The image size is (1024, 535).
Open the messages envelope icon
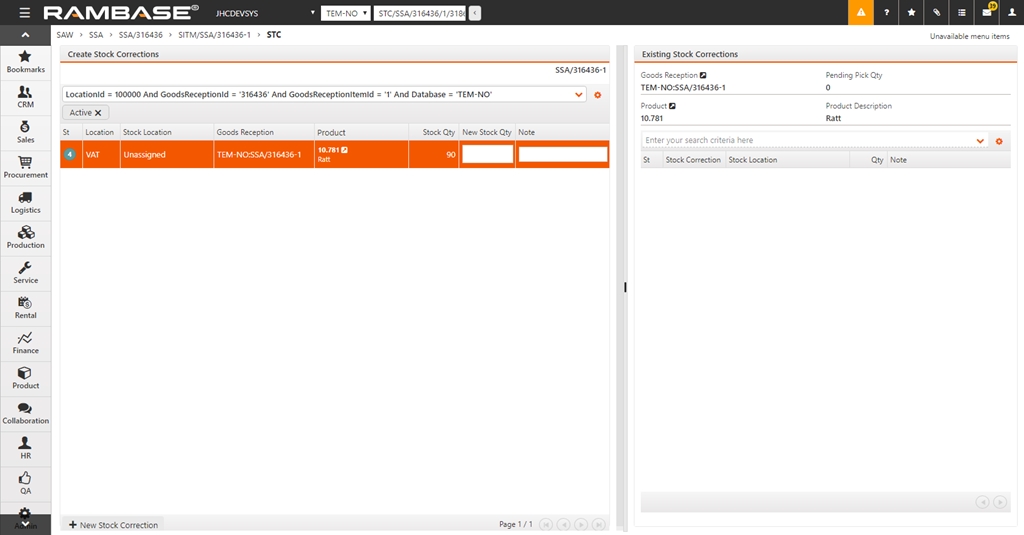tap(986, 13)
